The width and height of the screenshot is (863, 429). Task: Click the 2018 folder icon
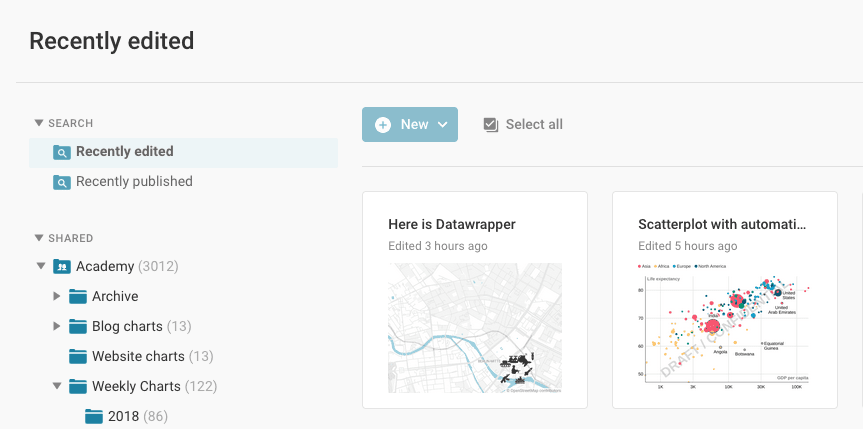[x=94, y=416]
